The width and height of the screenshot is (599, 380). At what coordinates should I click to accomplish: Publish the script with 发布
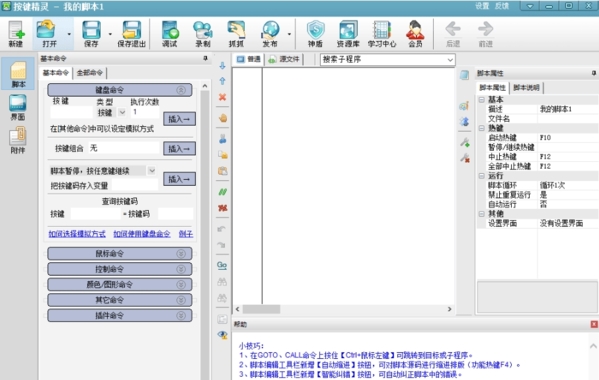(270, 34)
